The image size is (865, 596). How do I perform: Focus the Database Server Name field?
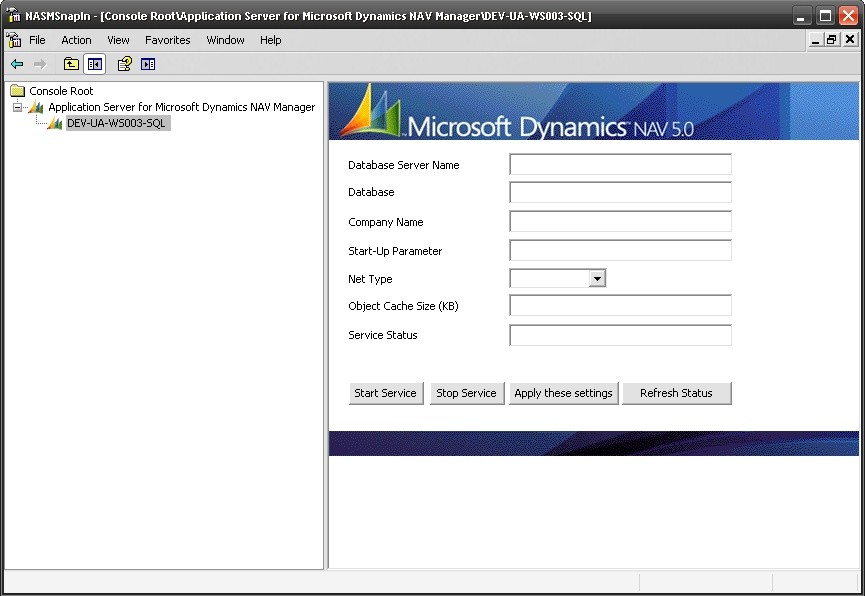(x=621, y=164)
